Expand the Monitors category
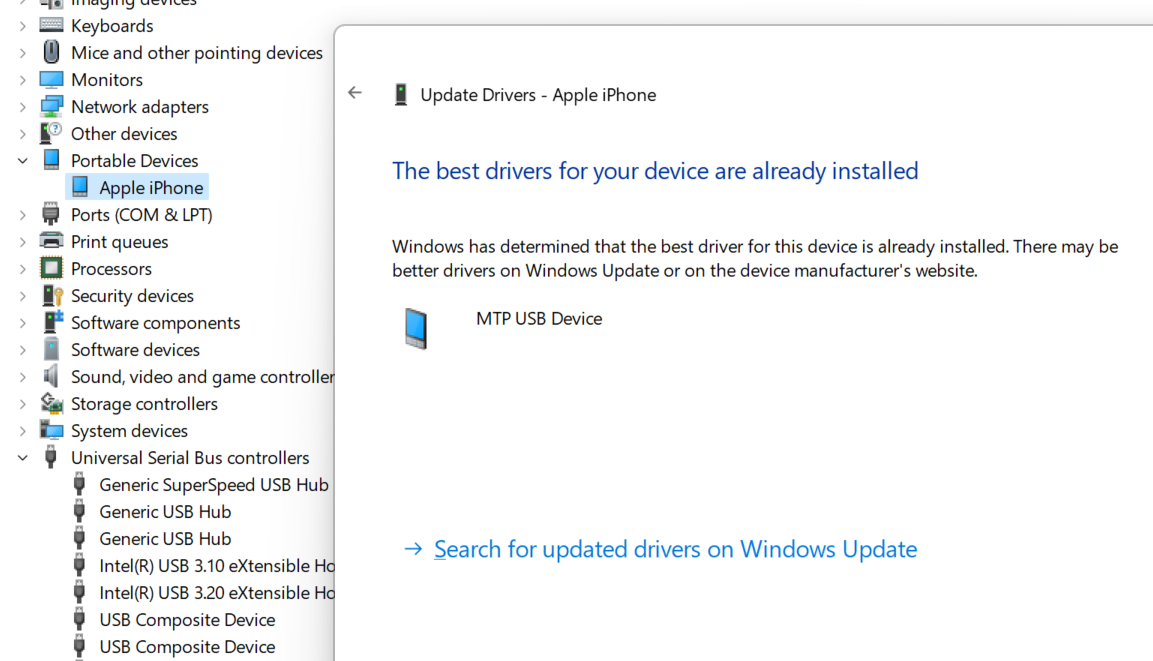This screenshot has width=1153, height=661. pyautogui.click(x=22, y=79)
